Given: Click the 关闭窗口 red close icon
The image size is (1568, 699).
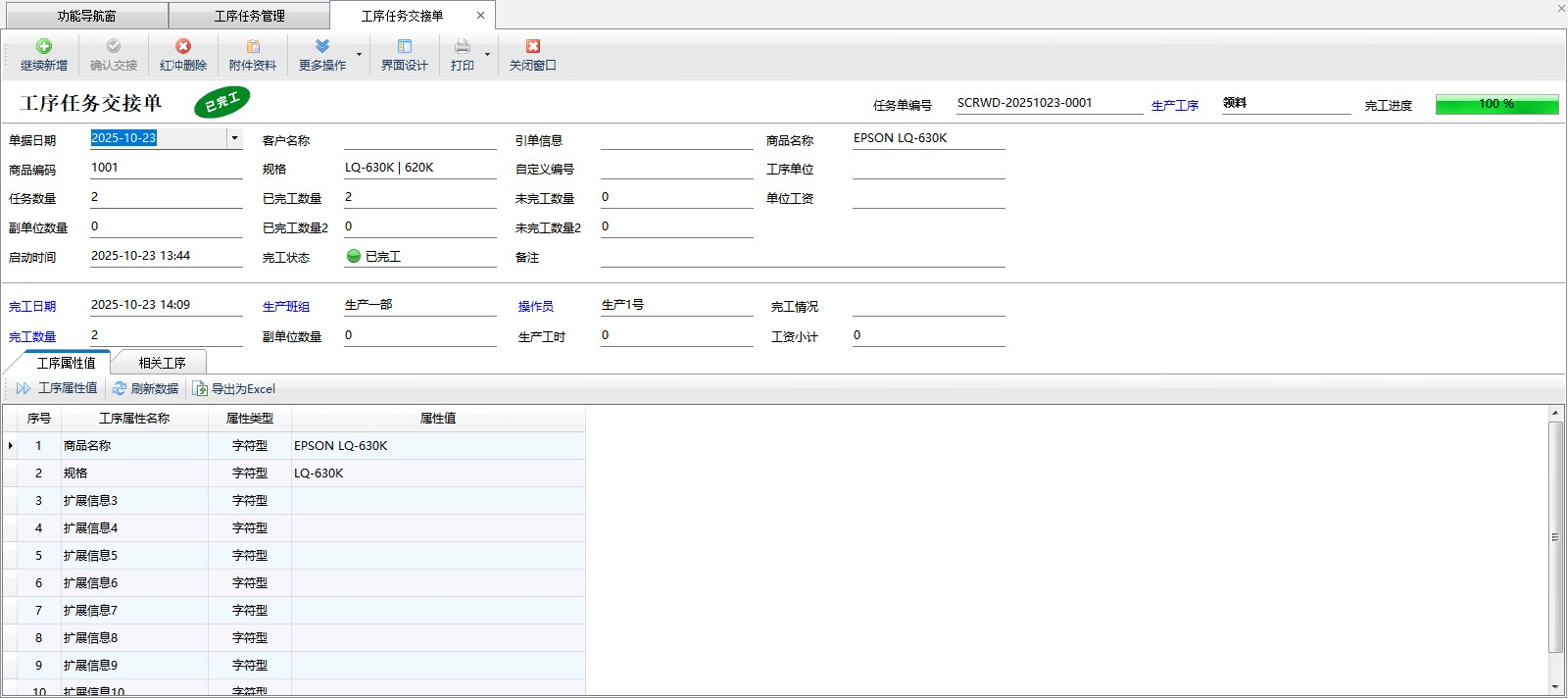Looking at the screenshot, I should 532,46.
